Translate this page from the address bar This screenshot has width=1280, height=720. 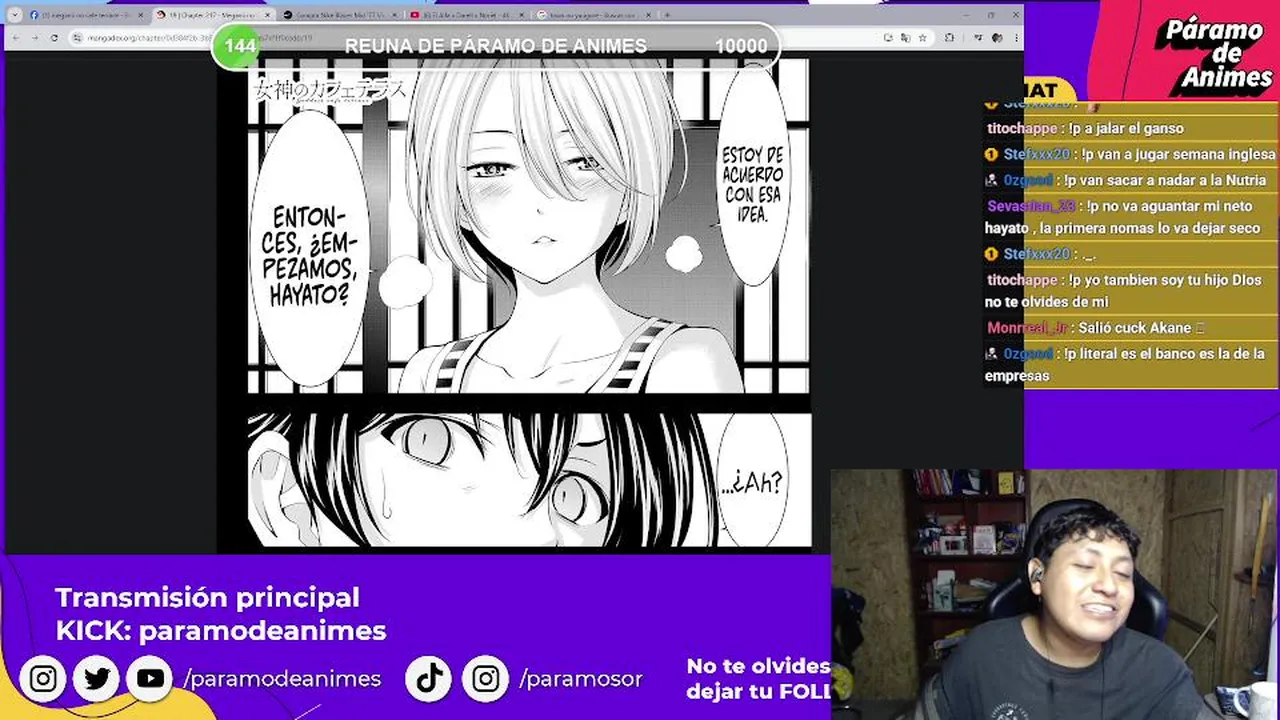tap(905, 38)
